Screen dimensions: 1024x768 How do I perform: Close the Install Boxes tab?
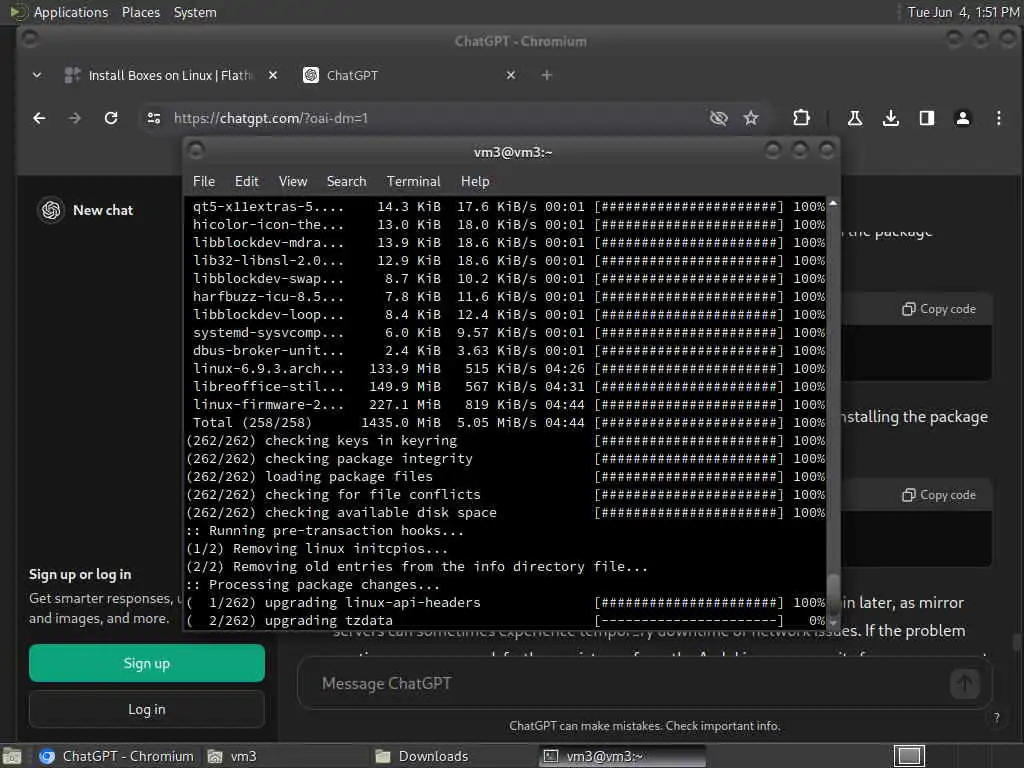(273, 75)
